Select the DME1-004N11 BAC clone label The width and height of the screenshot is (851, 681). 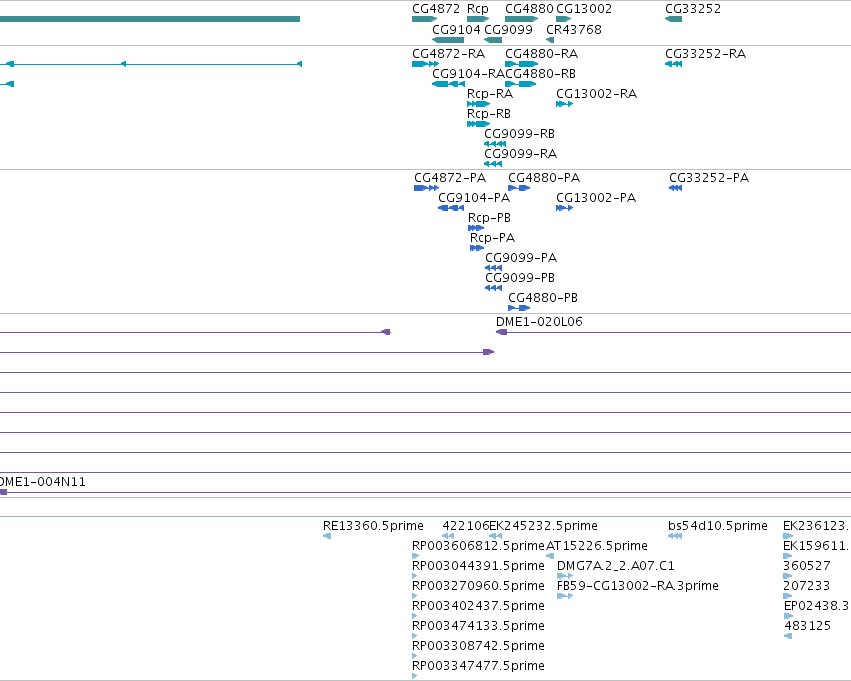point(43,482)
